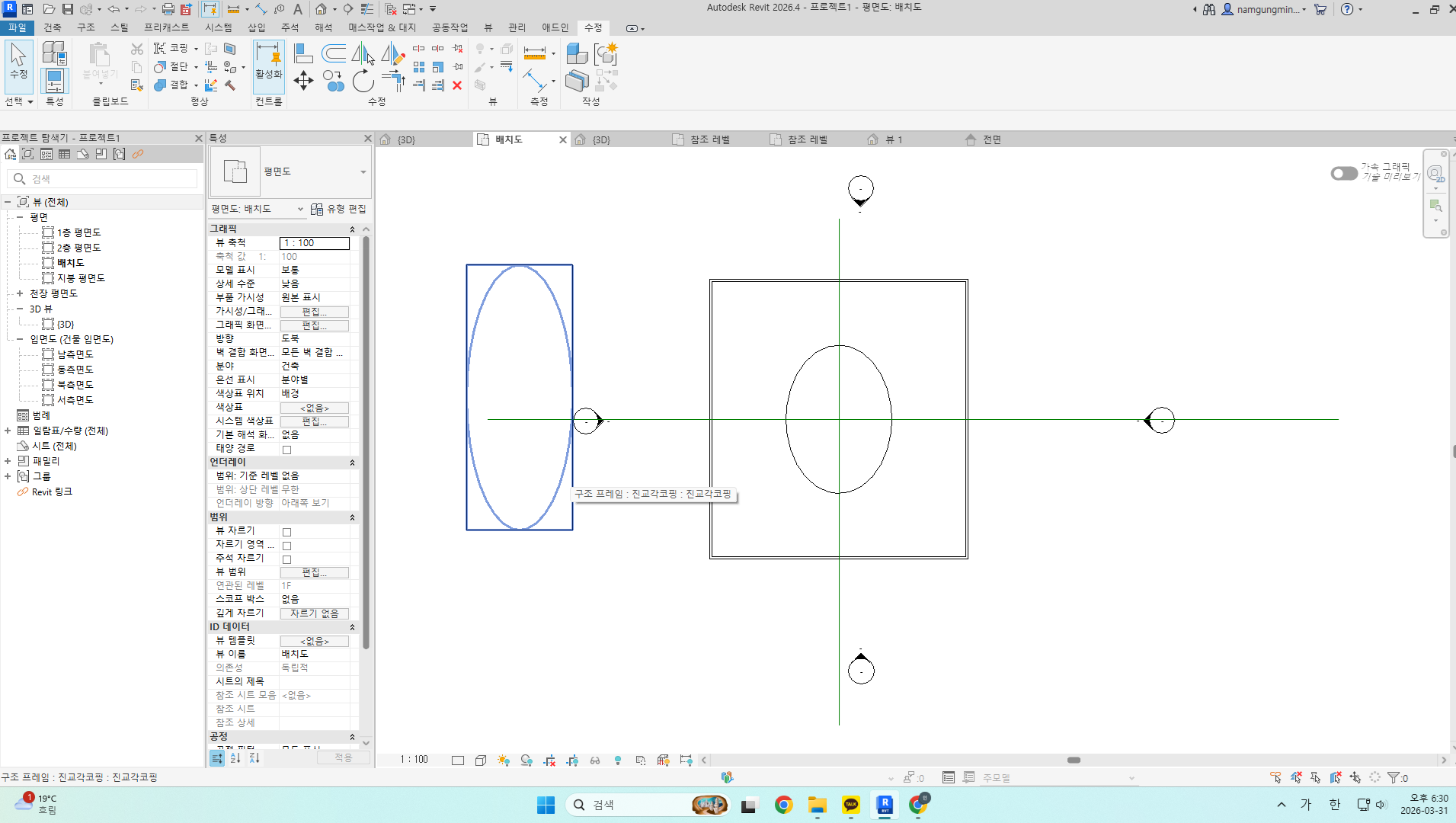
Task: Click the 유형 편집 button
Action: [339, 209]
